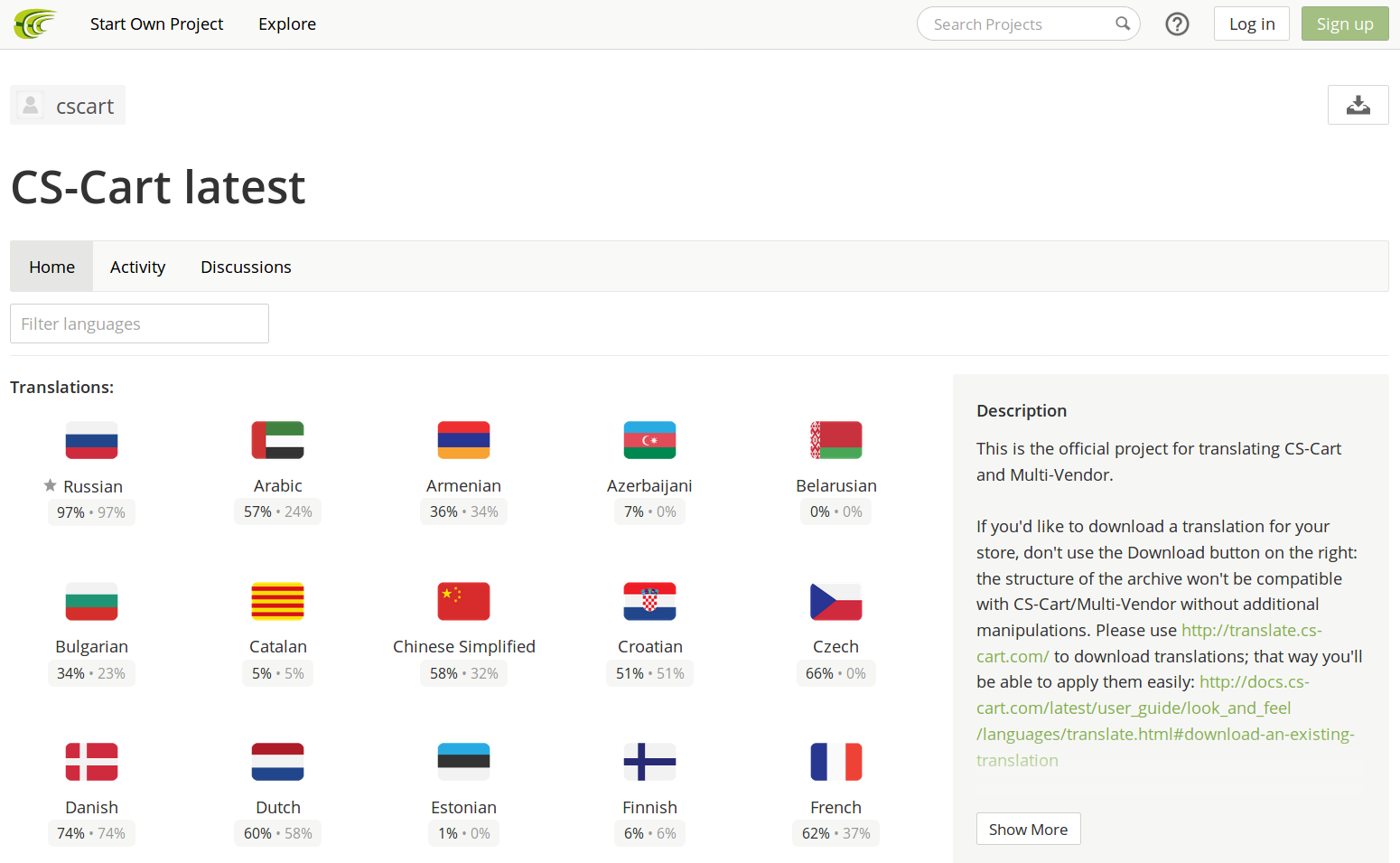Select the Catalan flag icon
1400x863 pixels.
[277, 601]
